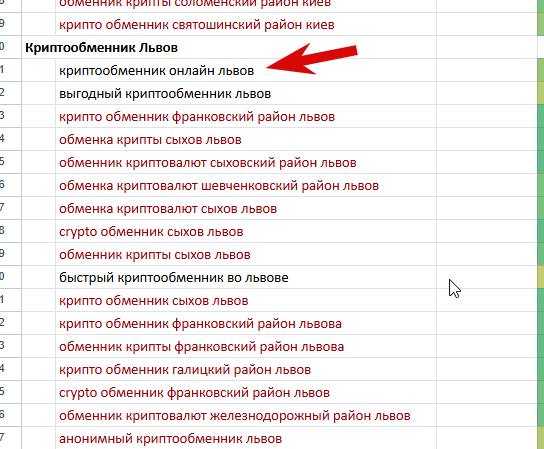Select the row header beside 'быстрый криптообменник во львове'
The height and width of the screenshot is (449, 544).
pyautogui.click(x=10, y=277)
